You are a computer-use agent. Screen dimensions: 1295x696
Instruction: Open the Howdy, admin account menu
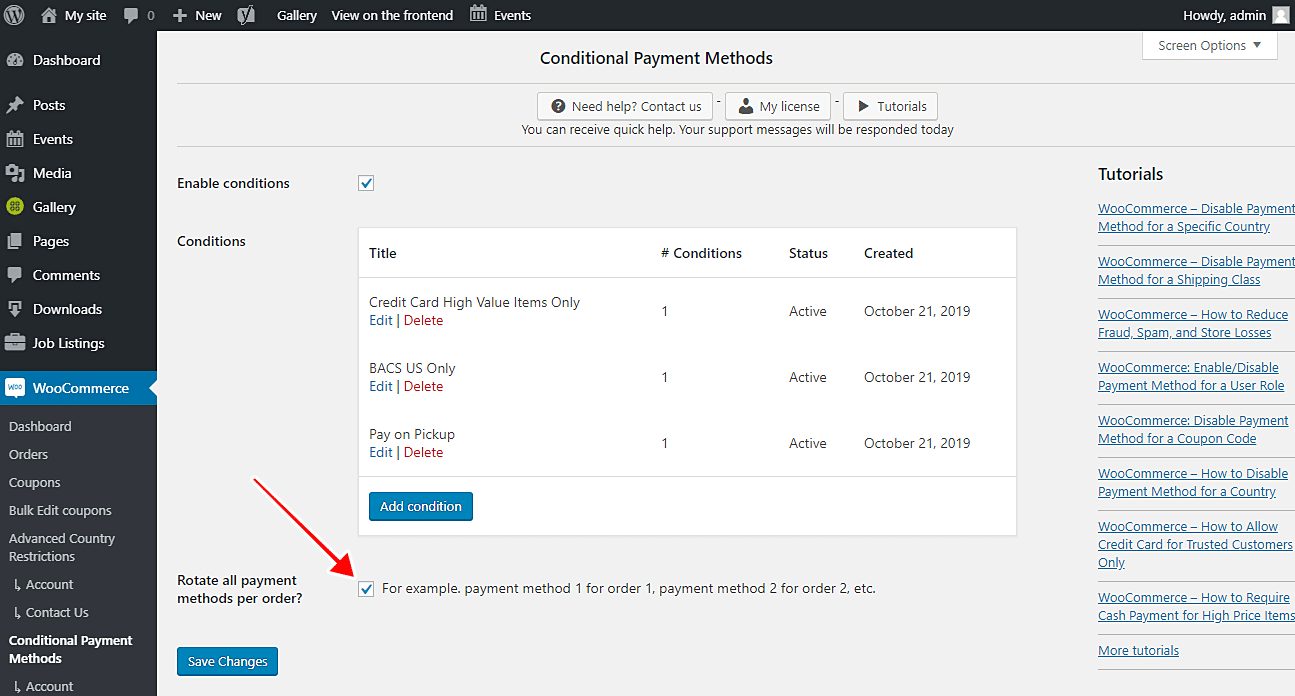[1236, 15]
